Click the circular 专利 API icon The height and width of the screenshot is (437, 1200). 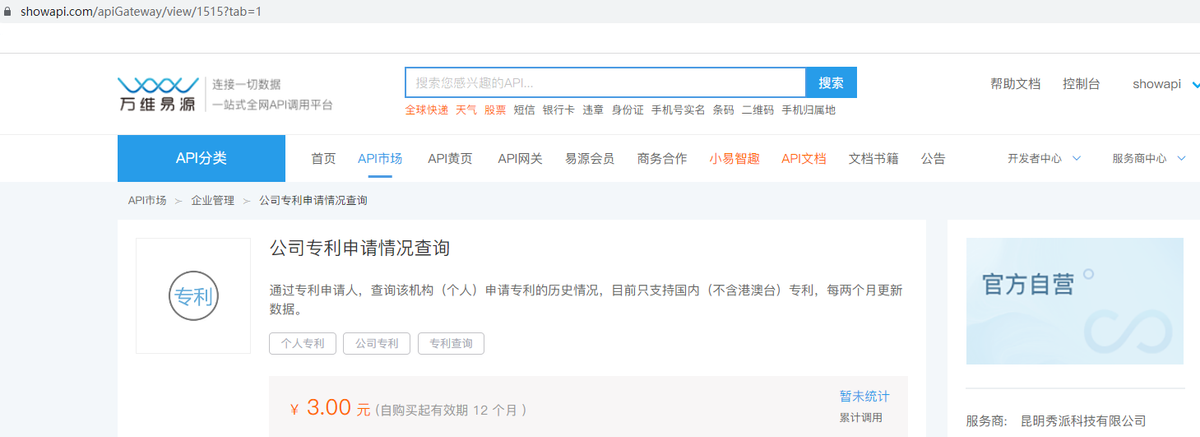[x=193, y=296]
